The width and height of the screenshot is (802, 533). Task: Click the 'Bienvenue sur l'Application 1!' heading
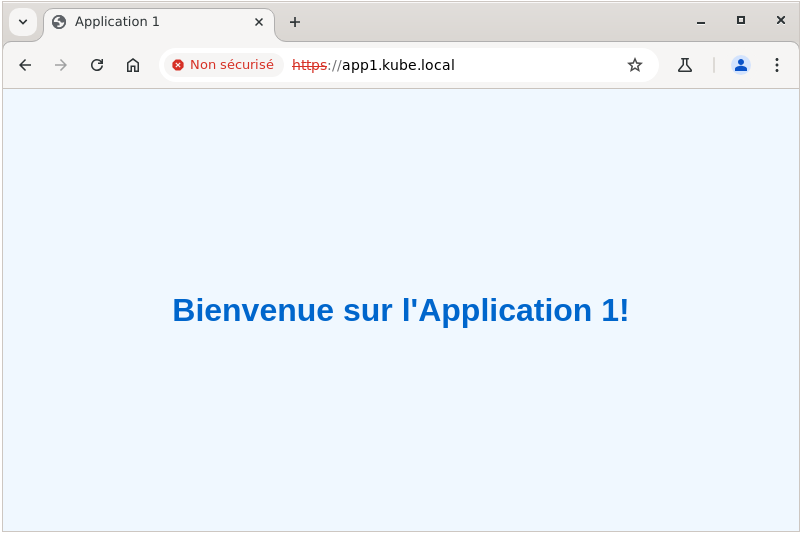point(400,310)
